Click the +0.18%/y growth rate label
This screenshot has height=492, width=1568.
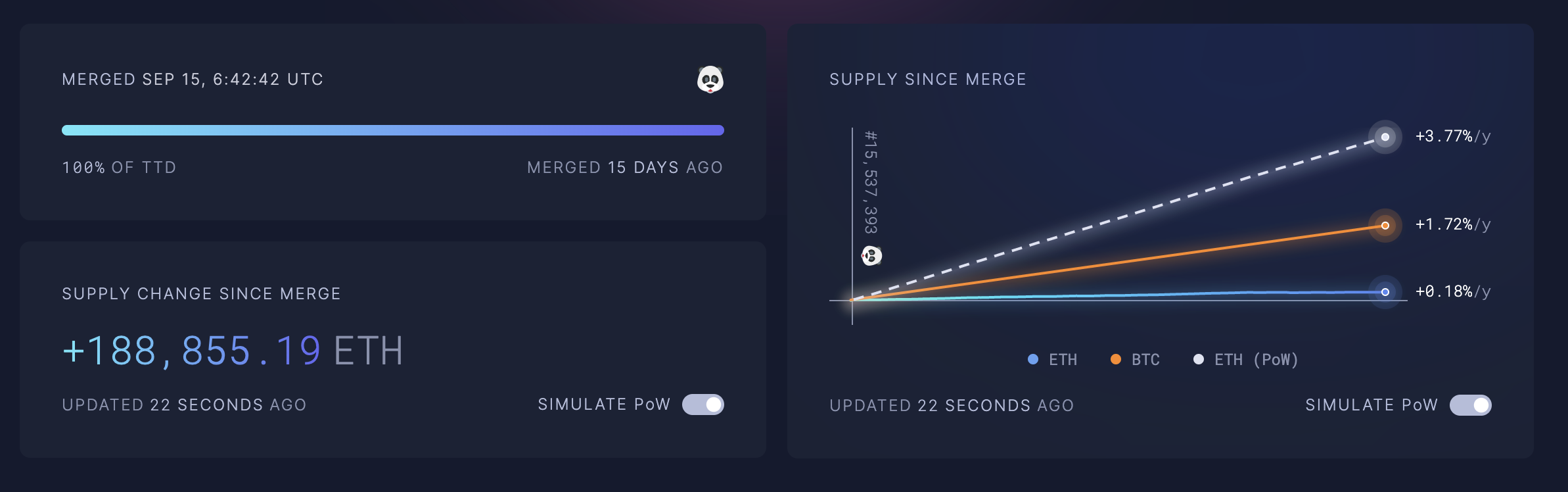(x=1452, y=291)
